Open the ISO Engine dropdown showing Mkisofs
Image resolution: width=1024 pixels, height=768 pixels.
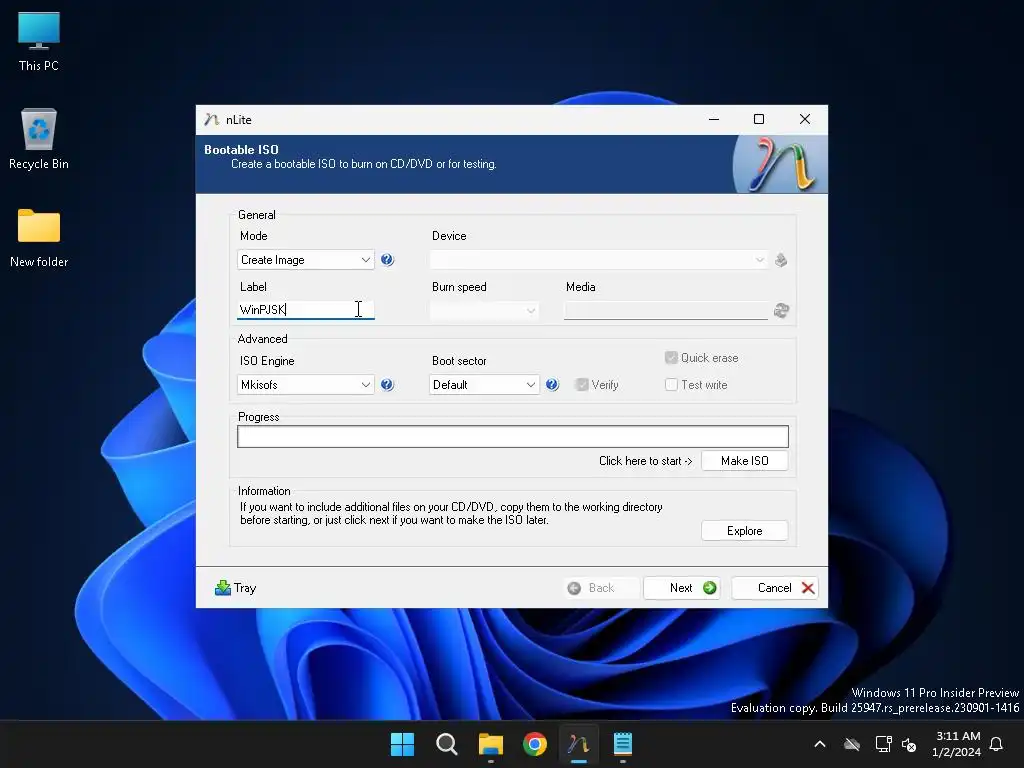pyautogui.click(x=306, y=385)
